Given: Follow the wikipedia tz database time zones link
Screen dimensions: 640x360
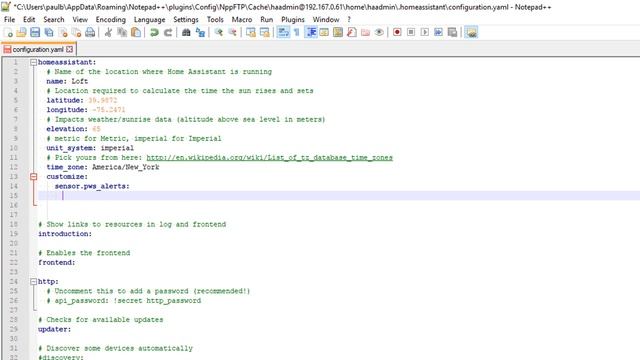Looking at the screenshot, I should point(269,158).
